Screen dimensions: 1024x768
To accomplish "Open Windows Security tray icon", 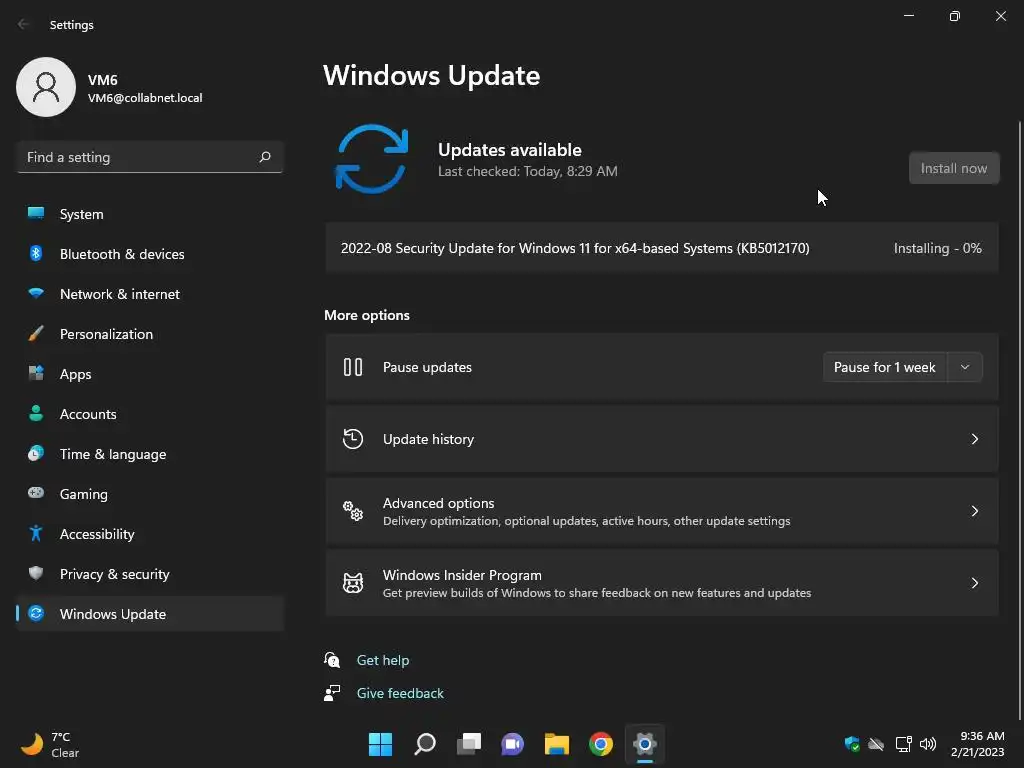I will pos(852,744).
